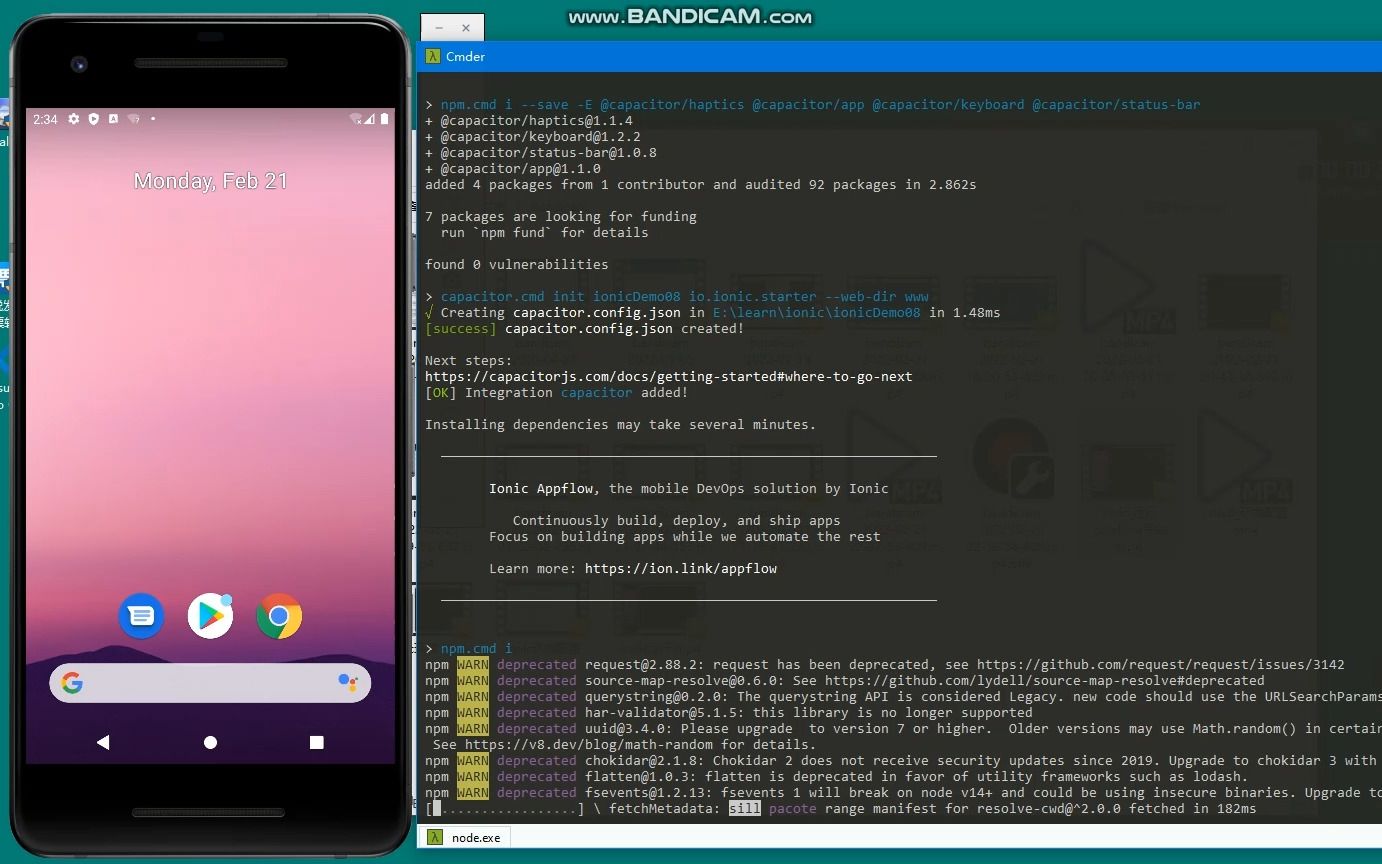Click the '[OK] Integration capacitor added!' line

(556, 393)
